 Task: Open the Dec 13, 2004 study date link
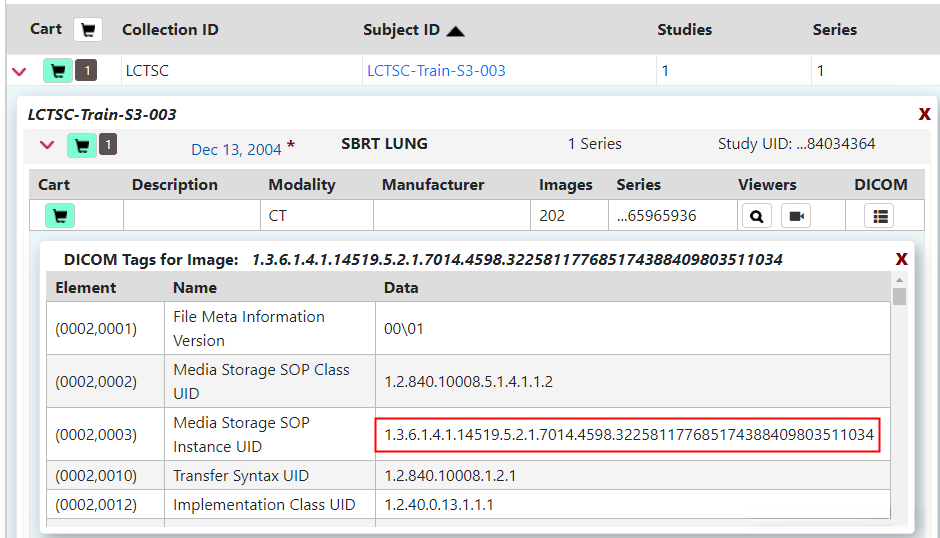236,150
